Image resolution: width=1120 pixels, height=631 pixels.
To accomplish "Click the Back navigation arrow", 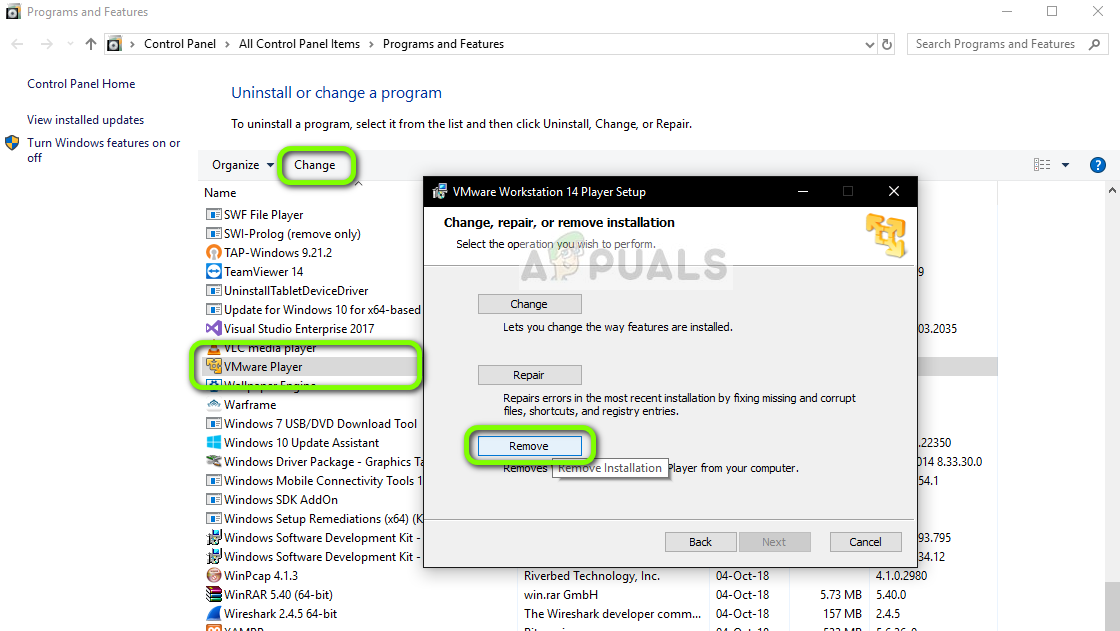I will pyautogui.click(x=17, y=44).
